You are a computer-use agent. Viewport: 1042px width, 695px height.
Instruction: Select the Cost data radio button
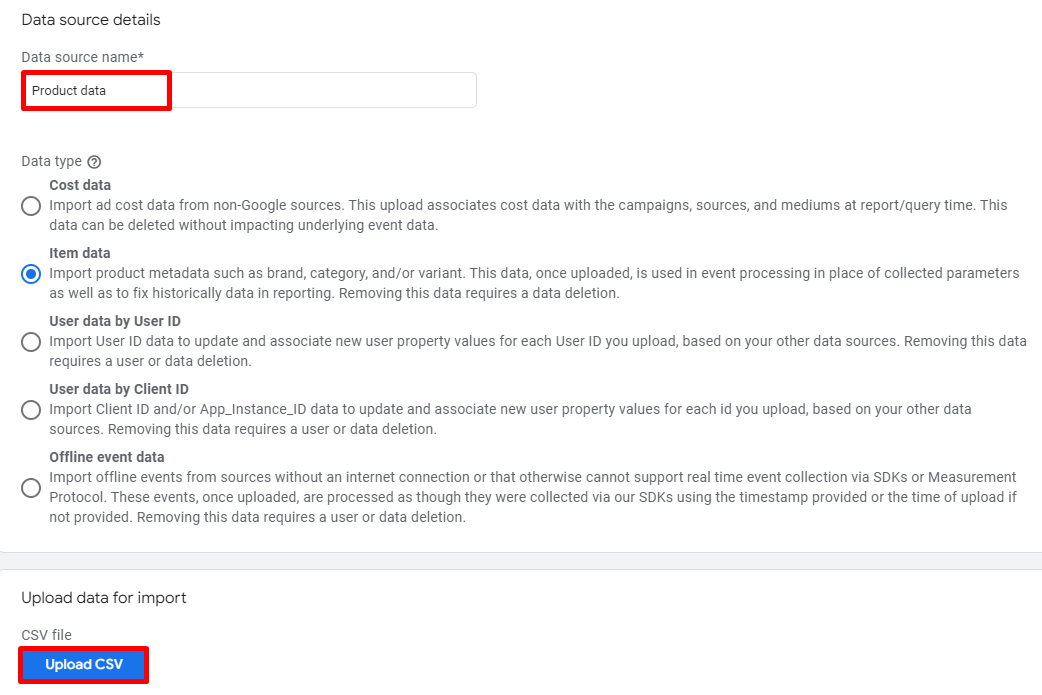pyautogui.click(x=30, y=206)
